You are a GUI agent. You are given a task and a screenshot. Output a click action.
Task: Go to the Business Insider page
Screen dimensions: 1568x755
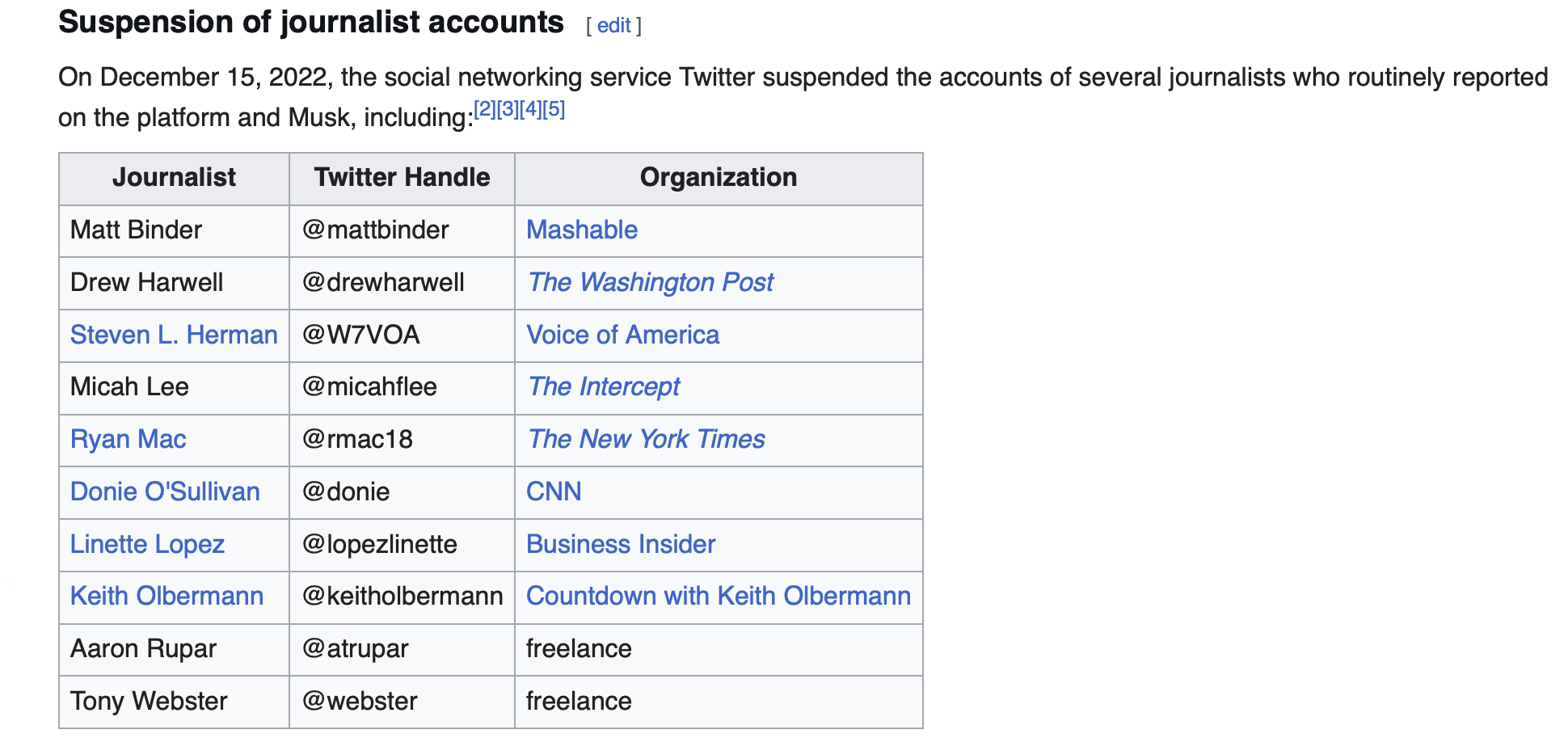pos(621,544)
